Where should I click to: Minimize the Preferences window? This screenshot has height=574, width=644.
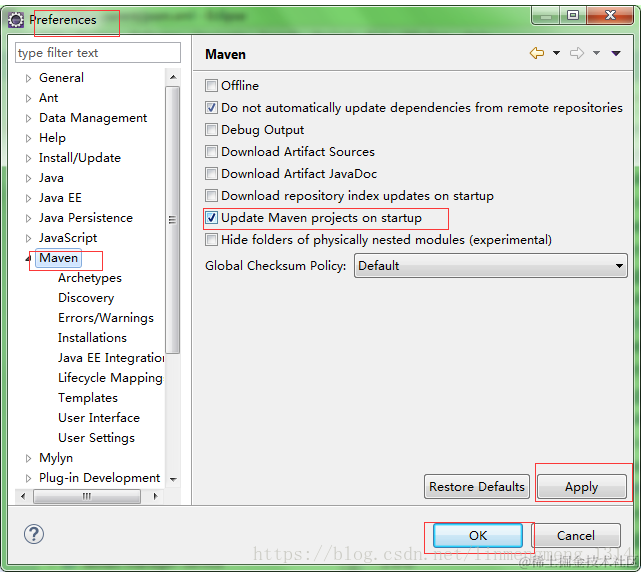[547, 16]
